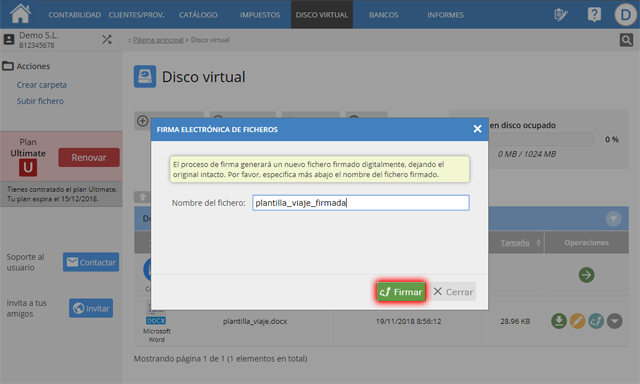640x384 pixels.
Task: Click the Disco virtual drive icon
Action: 145,76
